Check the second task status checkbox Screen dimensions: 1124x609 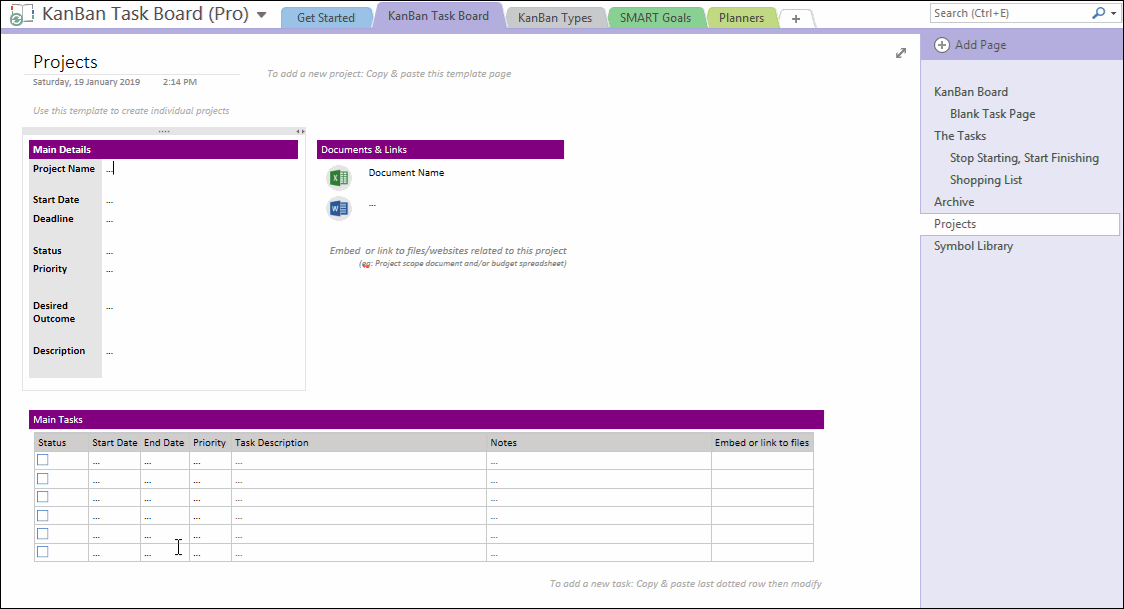pos(43,479)
